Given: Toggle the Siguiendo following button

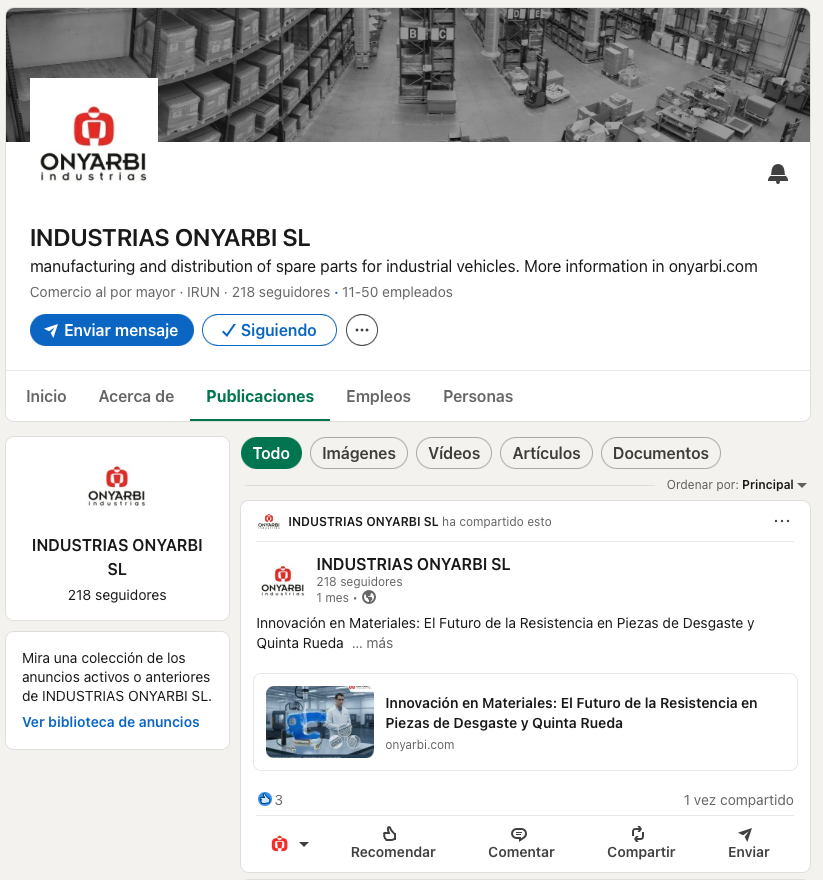Looking at the screenshot, I should pos(269,330).
